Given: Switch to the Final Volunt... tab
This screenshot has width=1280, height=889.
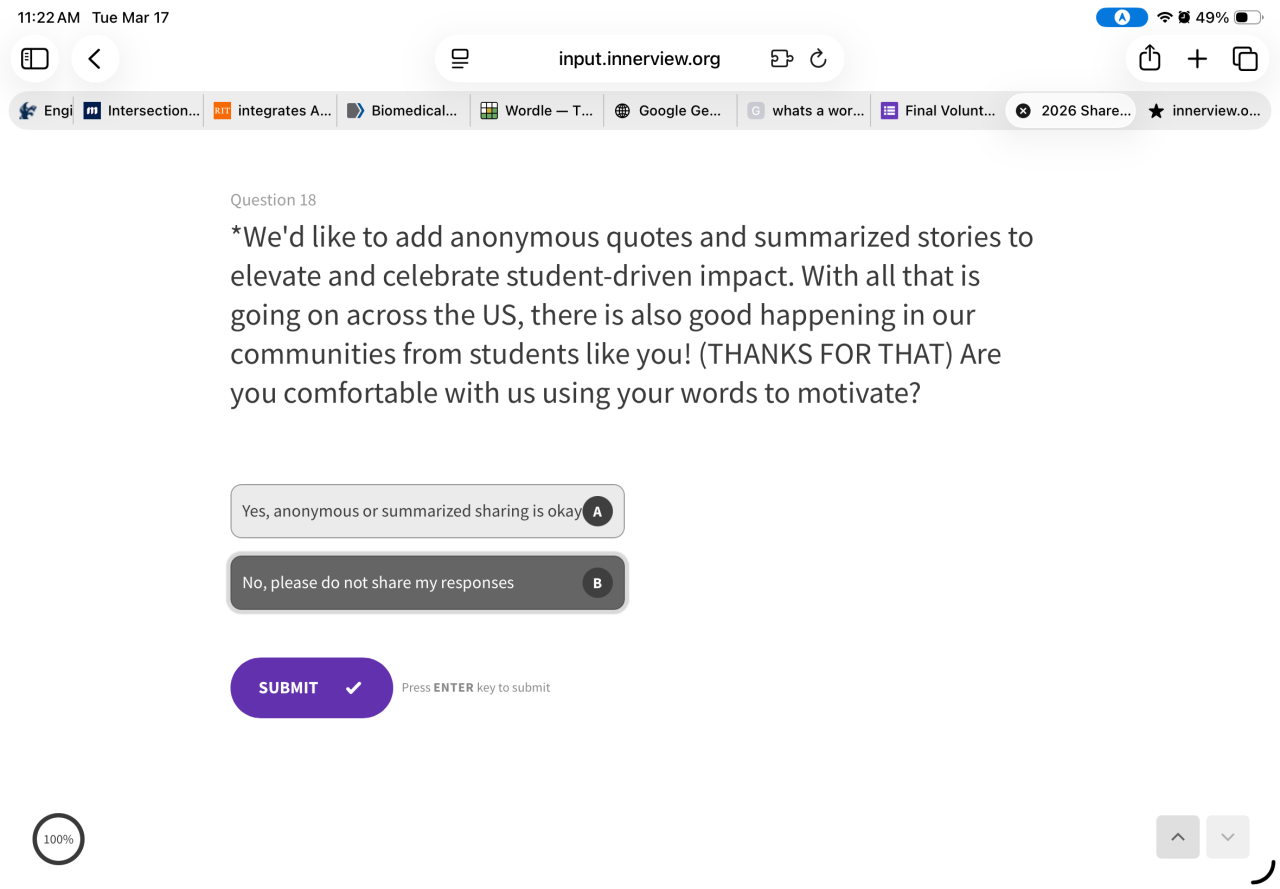Looking at the screenshot, I should (938, 111).
